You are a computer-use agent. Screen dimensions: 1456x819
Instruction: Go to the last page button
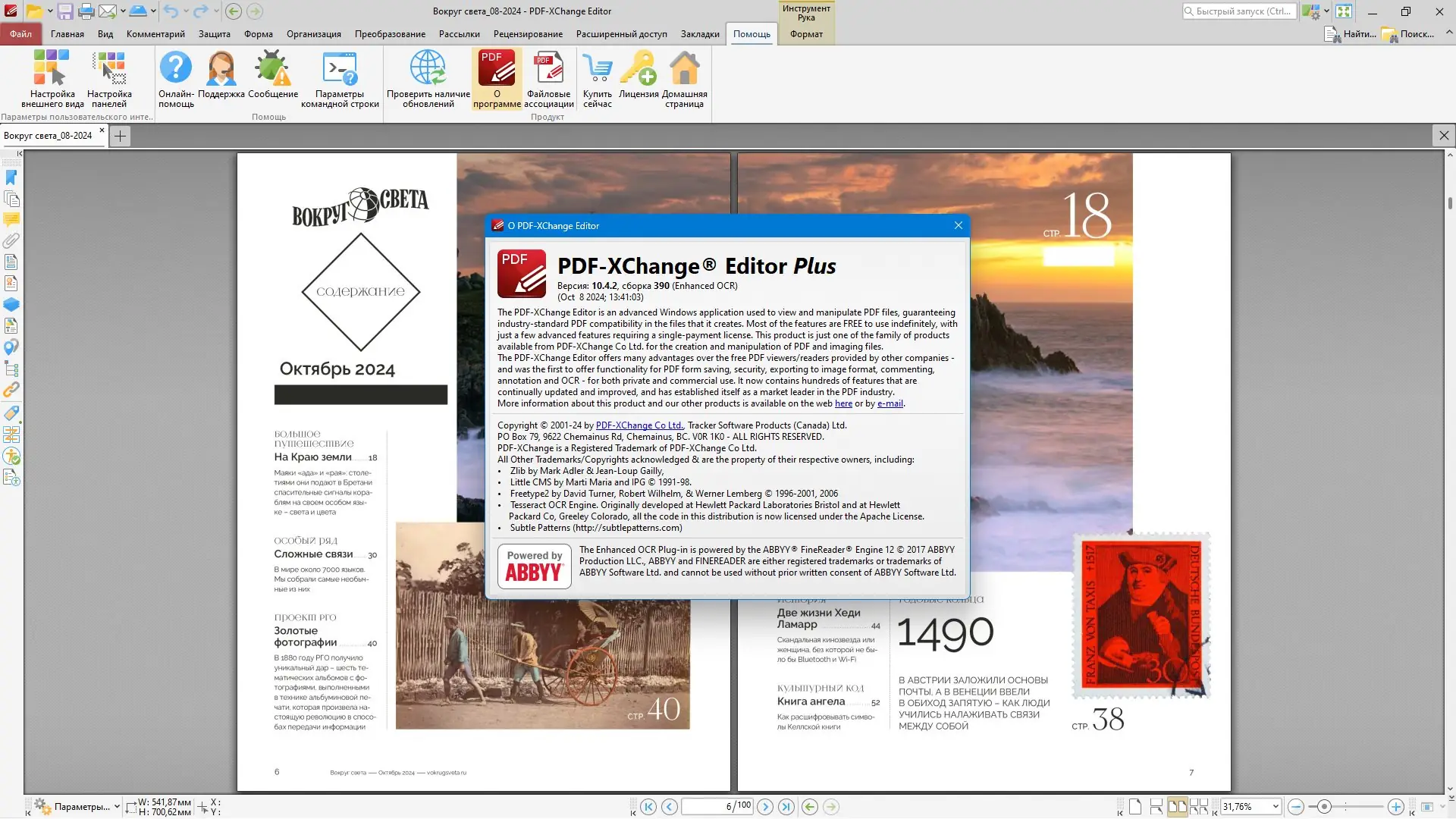click(786, 807)
